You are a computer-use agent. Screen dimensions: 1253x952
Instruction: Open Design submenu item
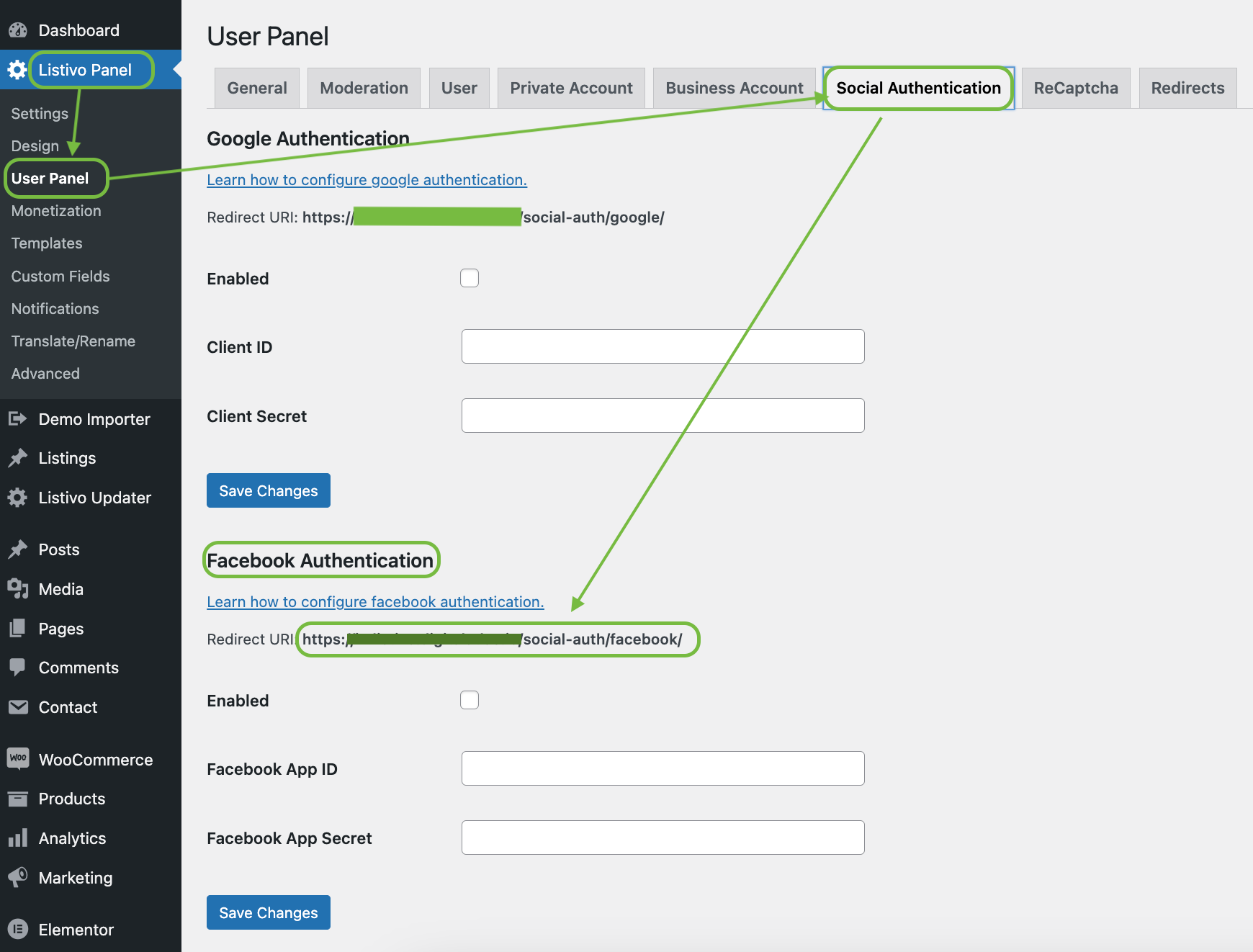coord(35,146)
